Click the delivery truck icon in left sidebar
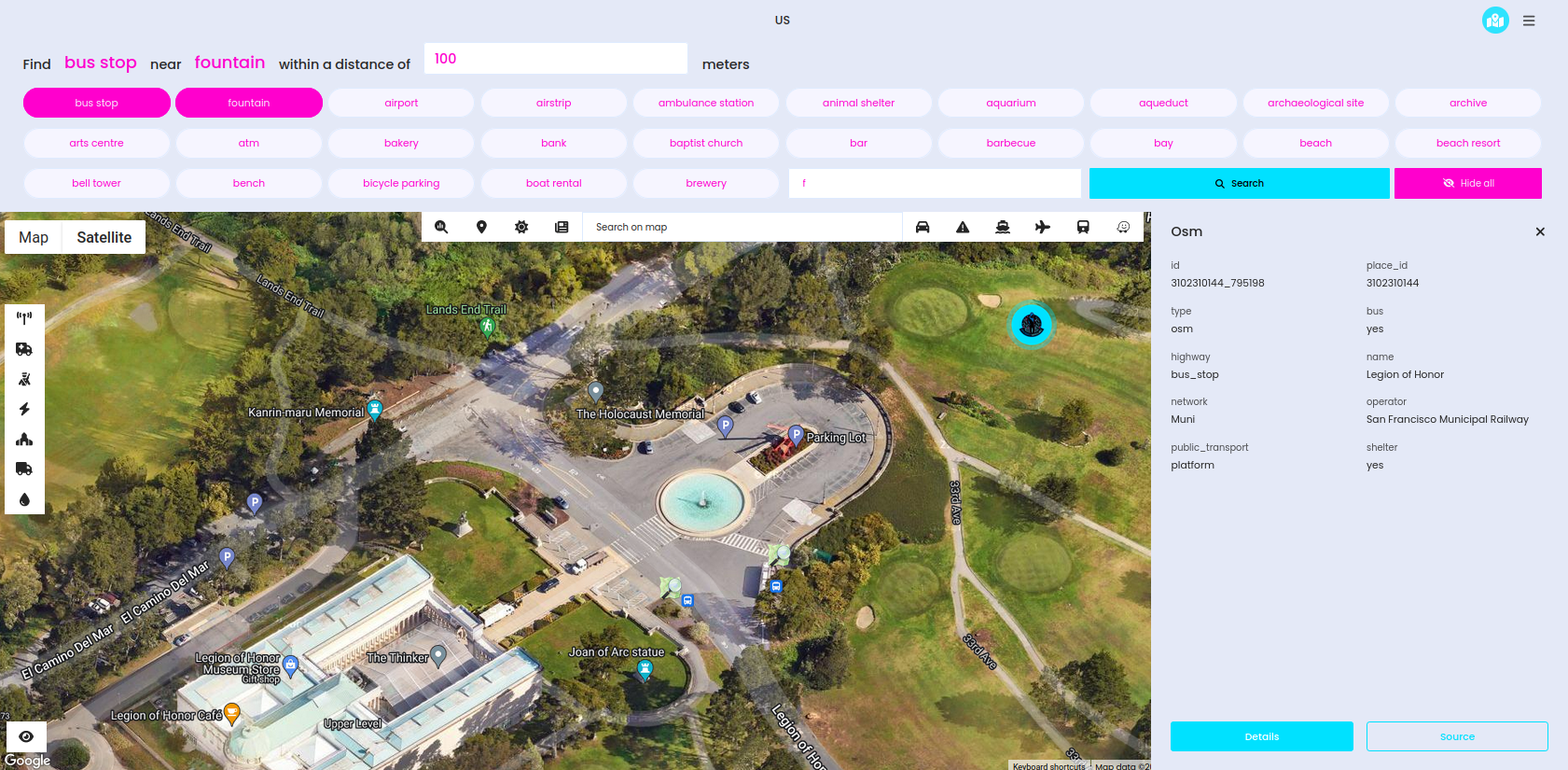 (24, 469)
